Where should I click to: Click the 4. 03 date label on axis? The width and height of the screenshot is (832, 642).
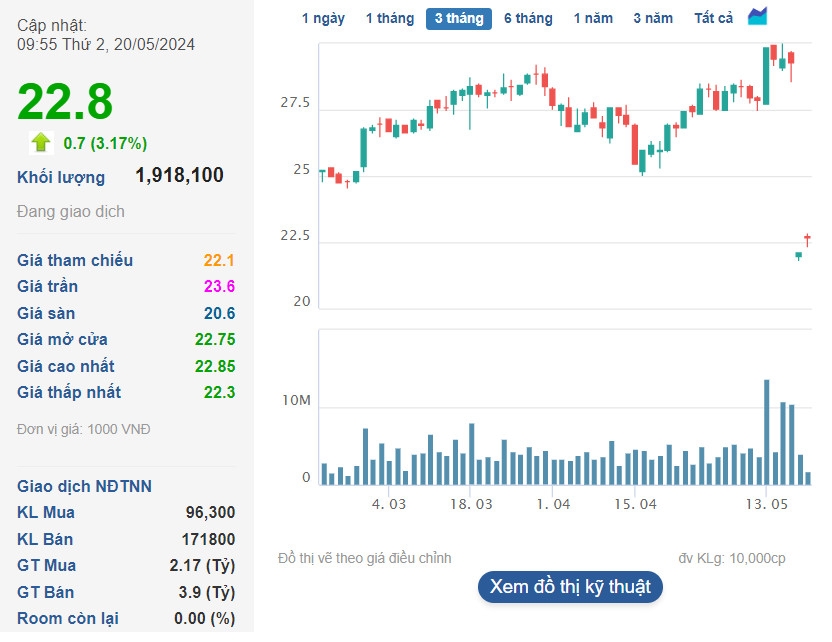389,504
